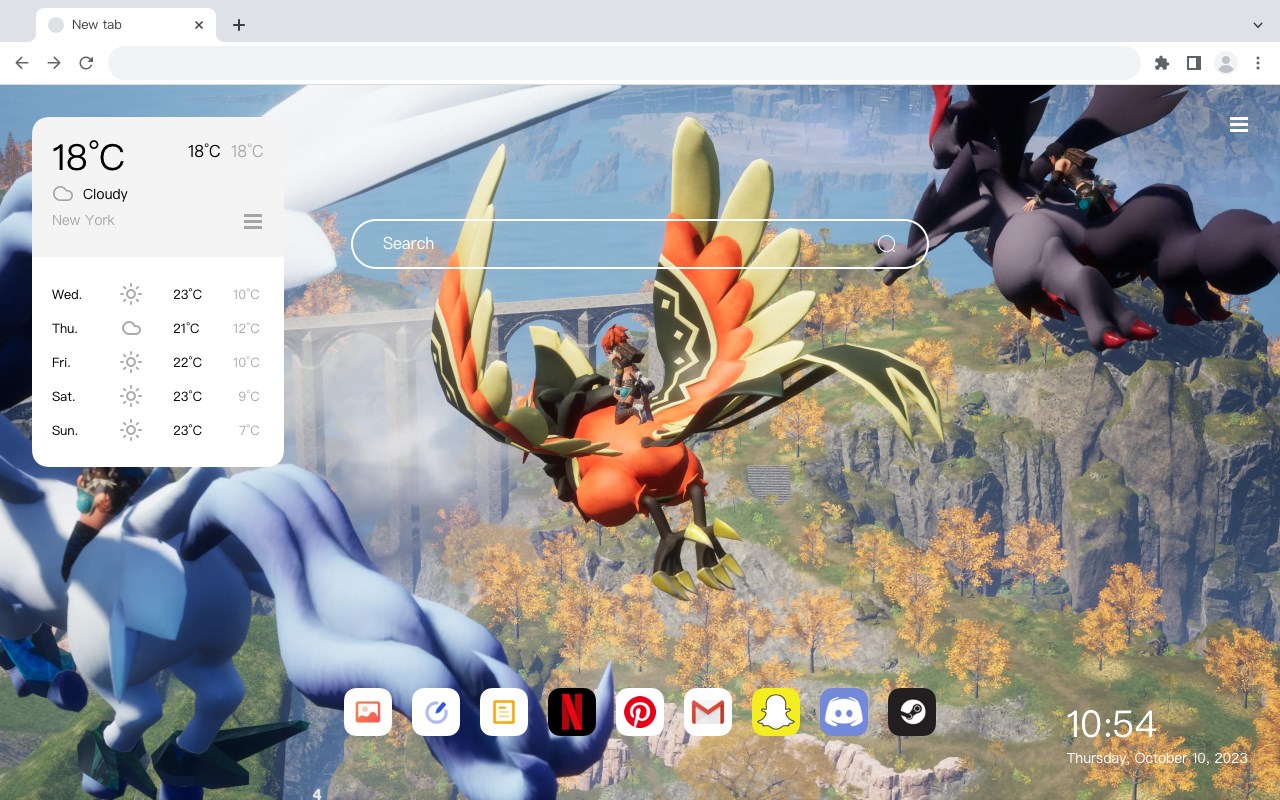
Task: Click Thursday's 21°C high temperature
Action: [x=186, y=328]
